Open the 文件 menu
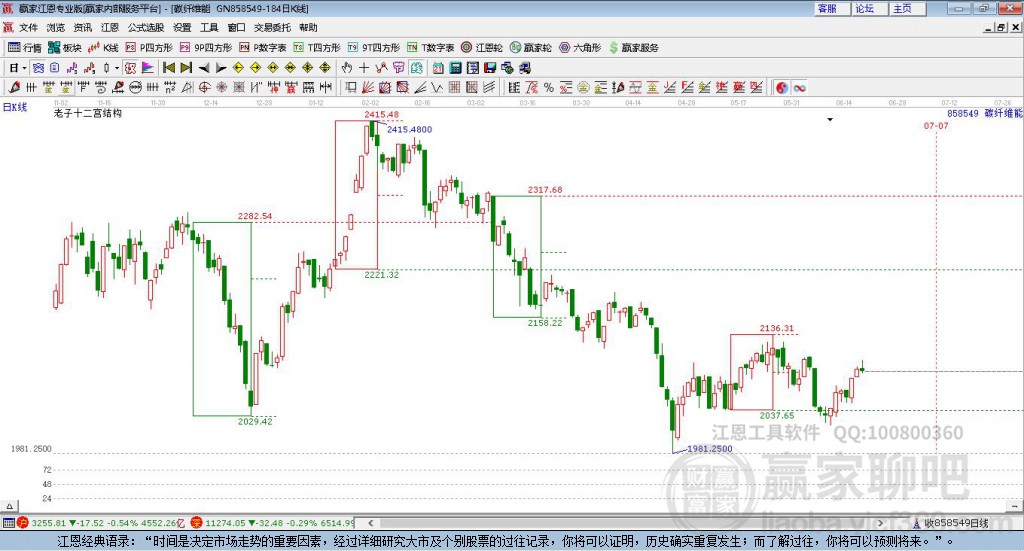Image resolution: width=1024 pixels, height=551 pixels. pyautogui.click(x=29, y=27)
